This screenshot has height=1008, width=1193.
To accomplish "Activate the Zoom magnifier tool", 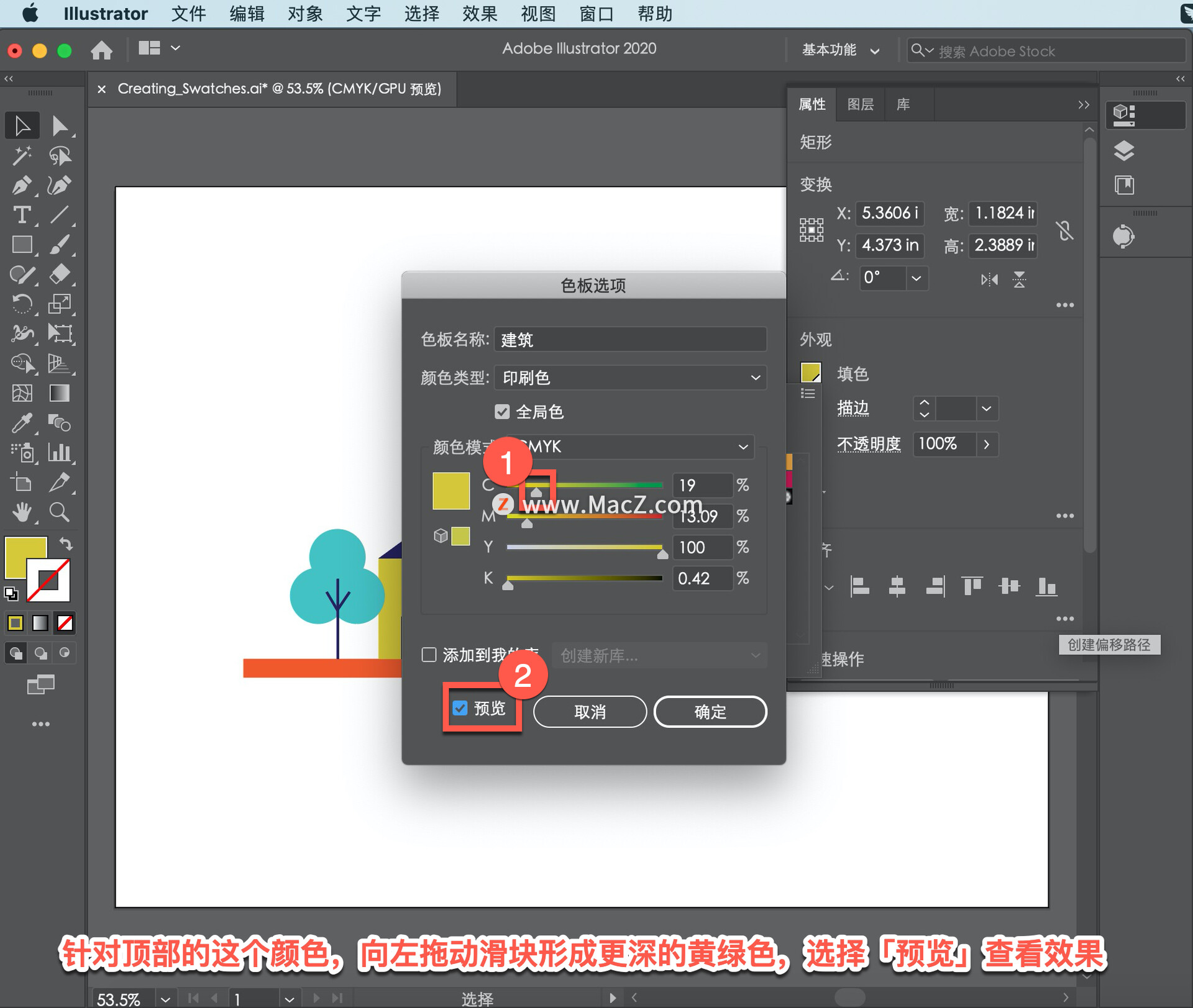I will coord(60,512).
